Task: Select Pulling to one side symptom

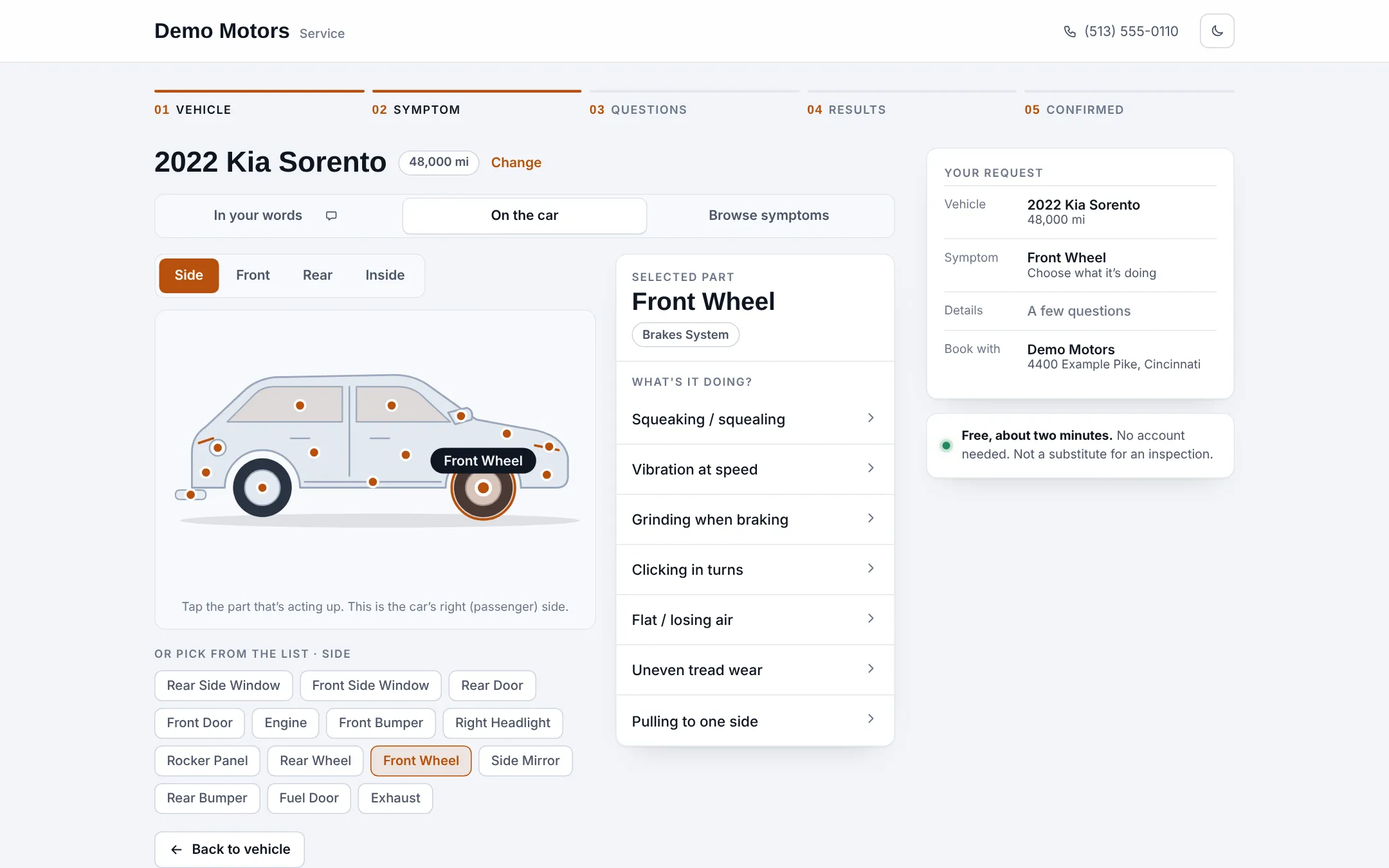Action: pos(755,721)
